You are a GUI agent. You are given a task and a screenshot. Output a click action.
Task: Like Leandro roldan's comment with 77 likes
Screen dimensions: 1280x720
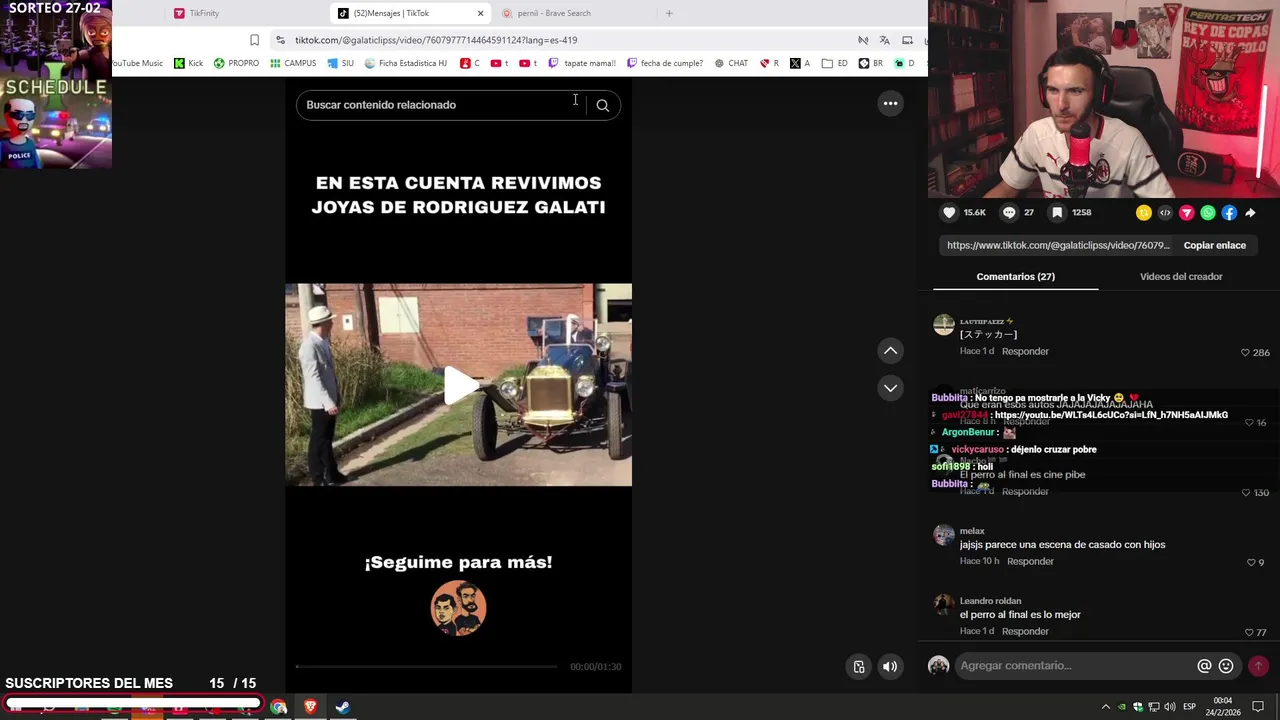1249,633
